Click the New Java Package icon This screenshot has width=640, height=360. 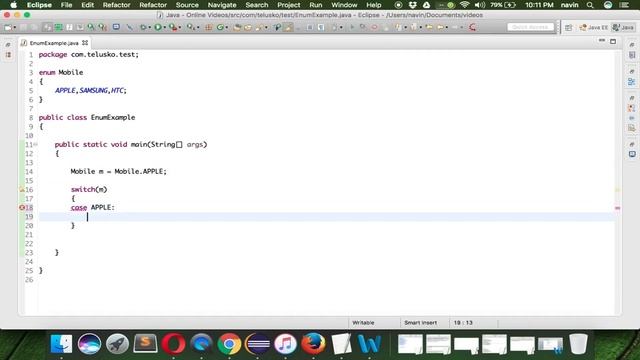pyautogui.click(x=209, y=27)
